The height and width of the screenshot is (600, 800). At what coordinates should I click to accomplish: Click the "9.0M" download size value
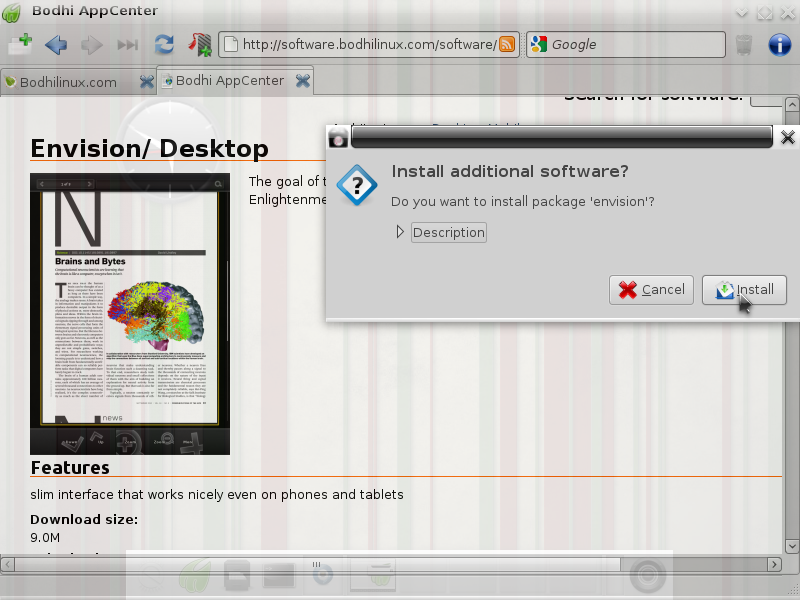point(45,538)
